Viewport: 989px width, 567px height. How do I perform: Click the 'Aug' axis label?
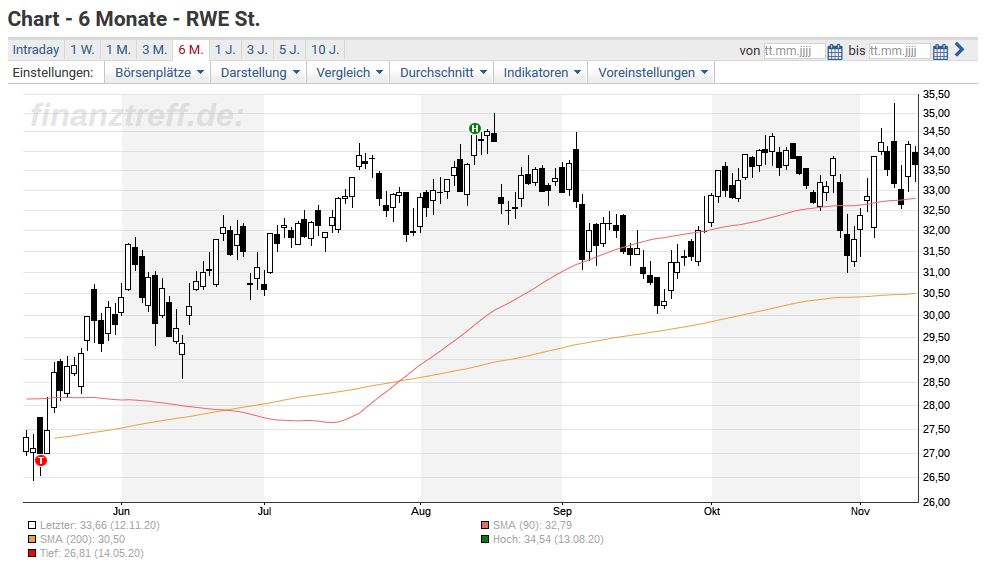(421, 511)
